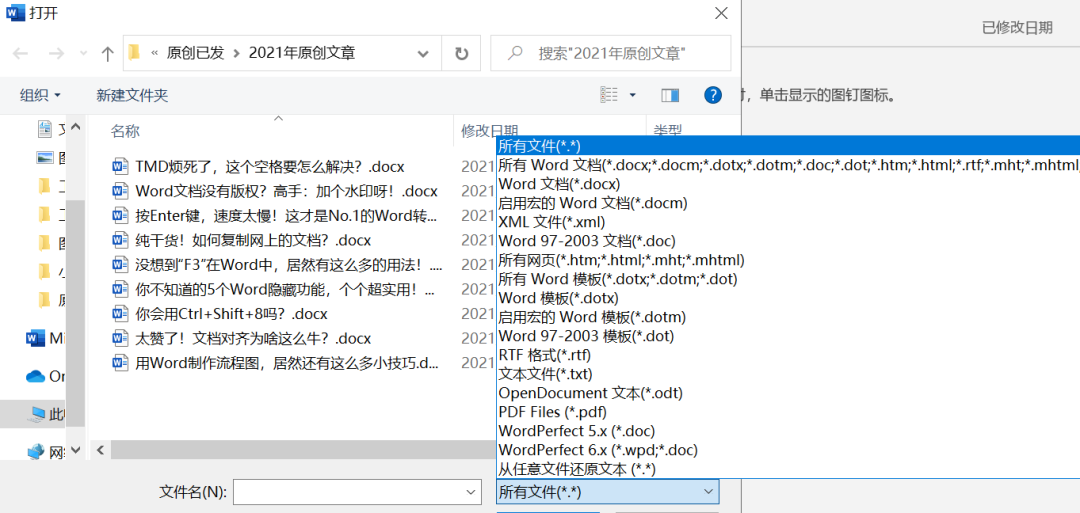The width and height of the screenshot is (1080, 513).
Task: Click Word icon of 太赞了 file
Action: [x=121, y=339]
